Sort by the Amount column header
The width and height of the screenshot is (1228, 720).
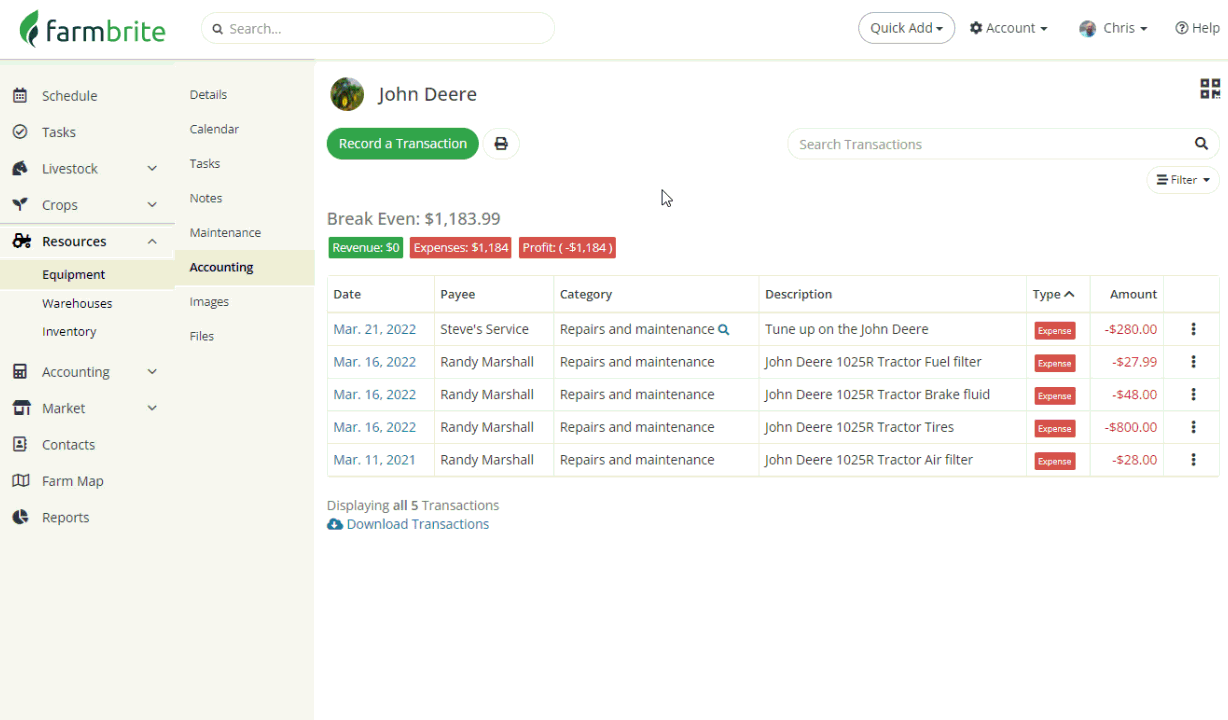click(x=1134, y=294)
